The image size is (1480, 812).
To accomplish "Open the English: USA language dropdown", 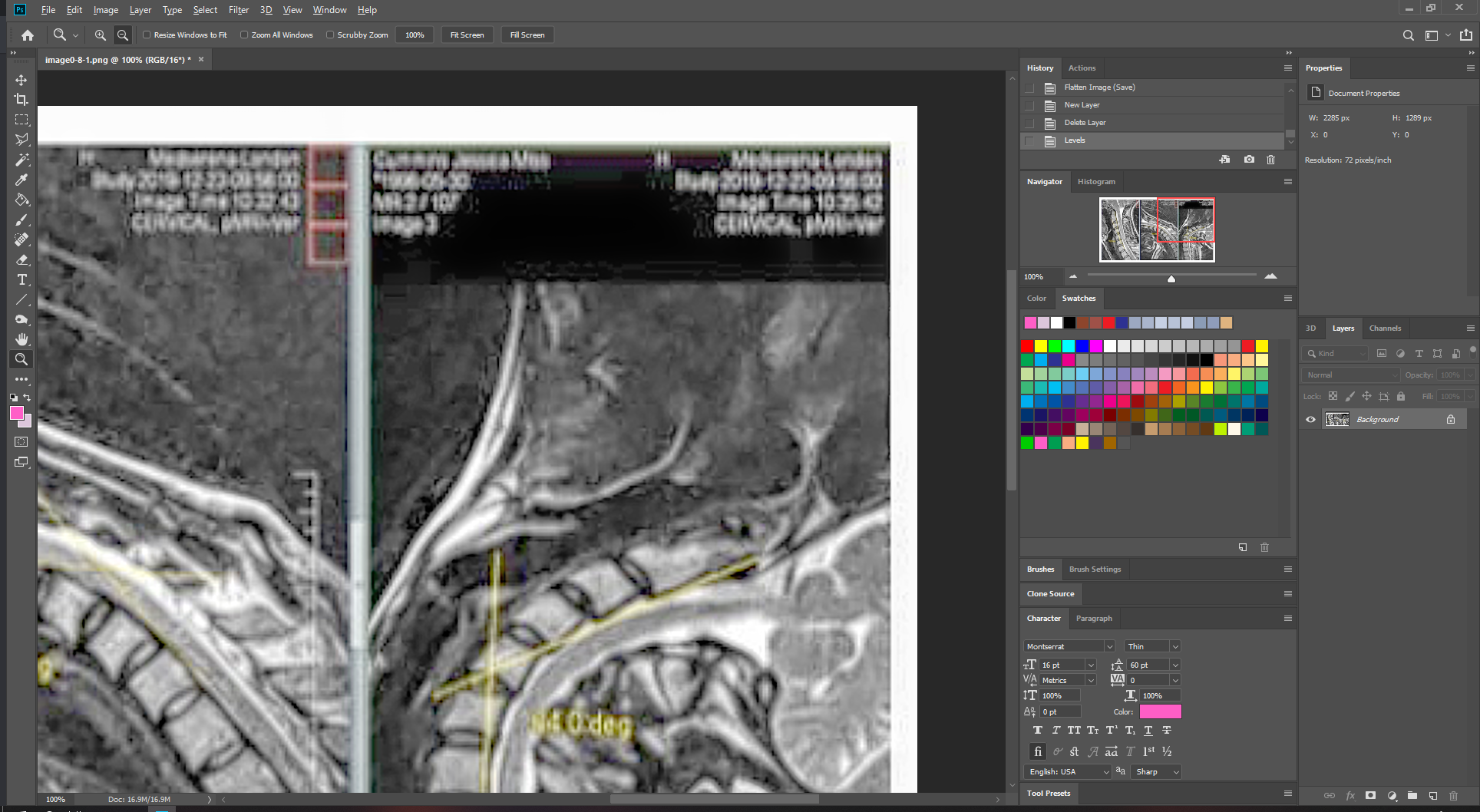I will pyautogui.click(x=1069, y=772).
